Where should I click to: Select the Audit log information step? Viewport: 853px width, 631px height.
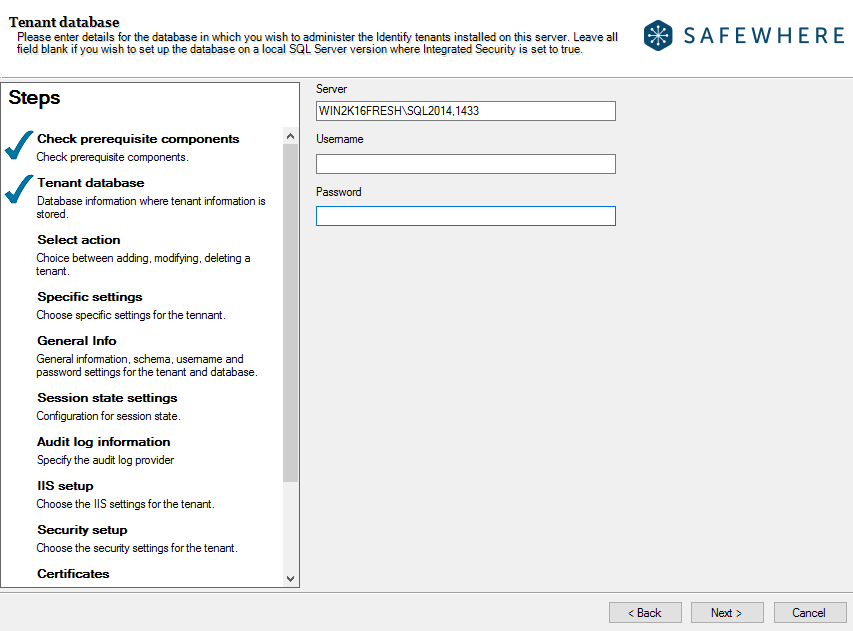tap(103, 442)
